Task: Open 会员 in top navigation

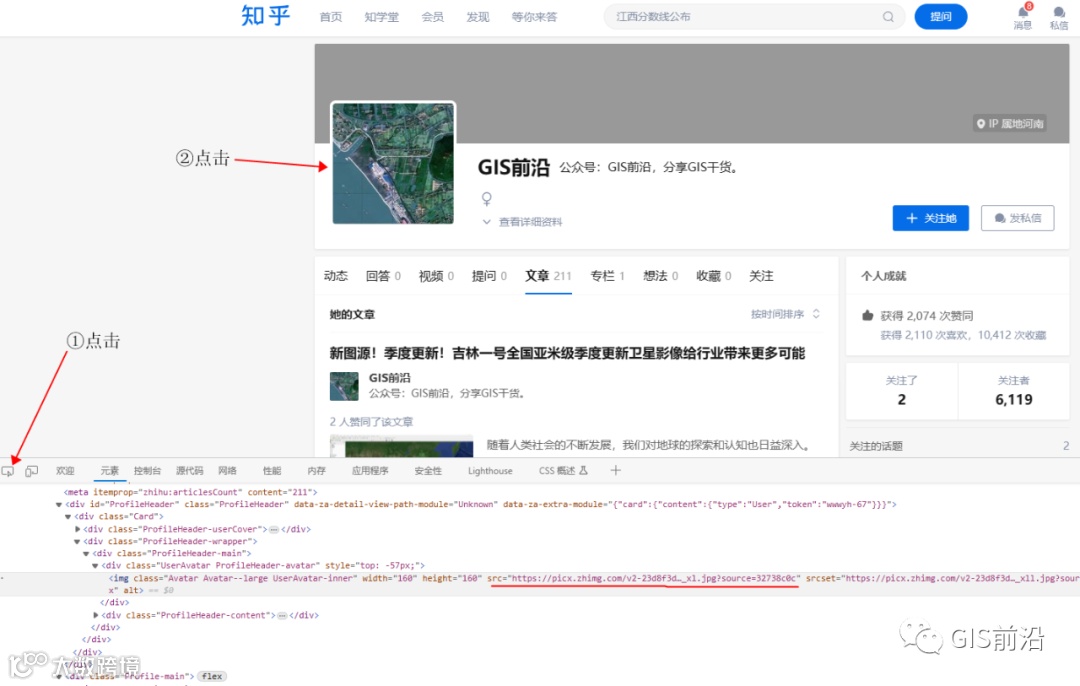Action: click(x=433, y=17)
